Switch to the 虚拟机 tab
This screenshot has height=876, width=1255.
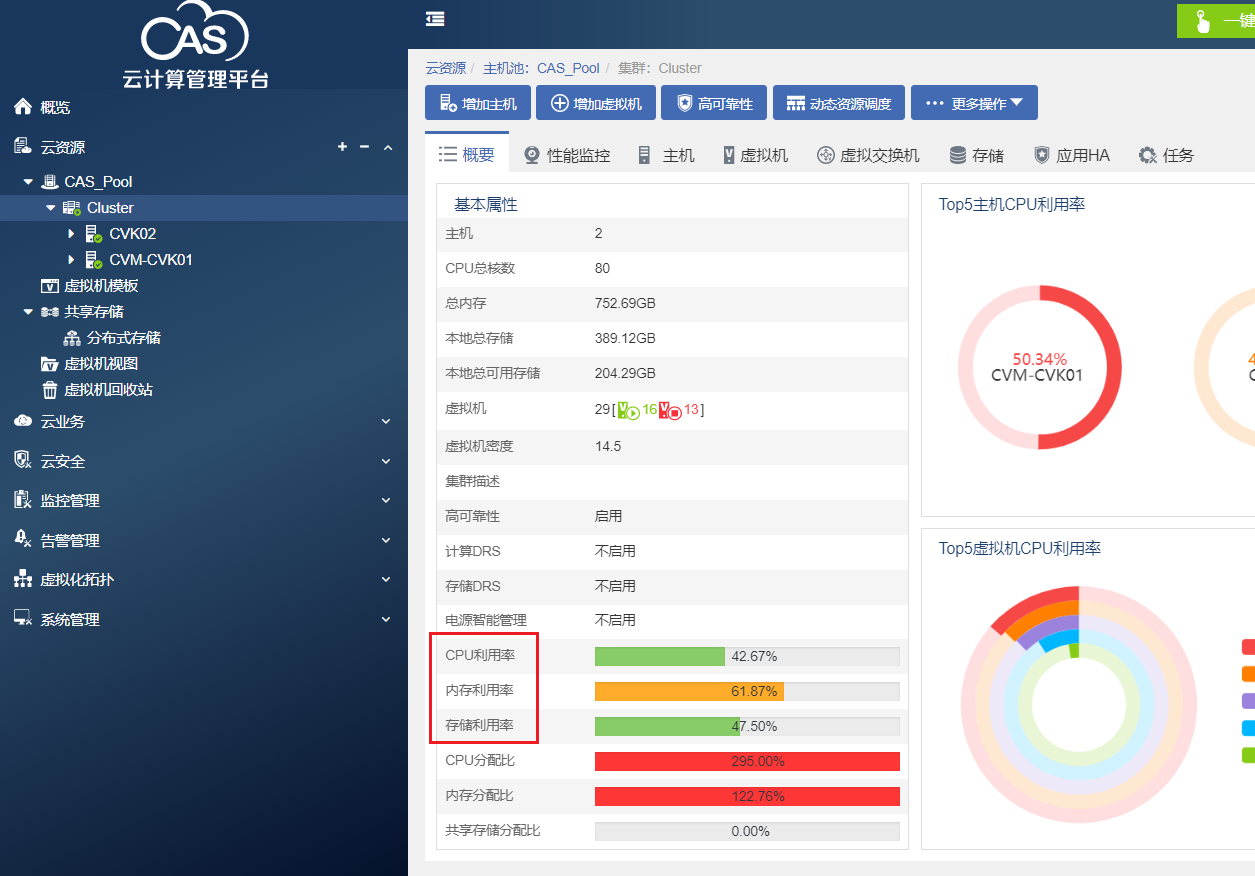[x=755, y=155]
